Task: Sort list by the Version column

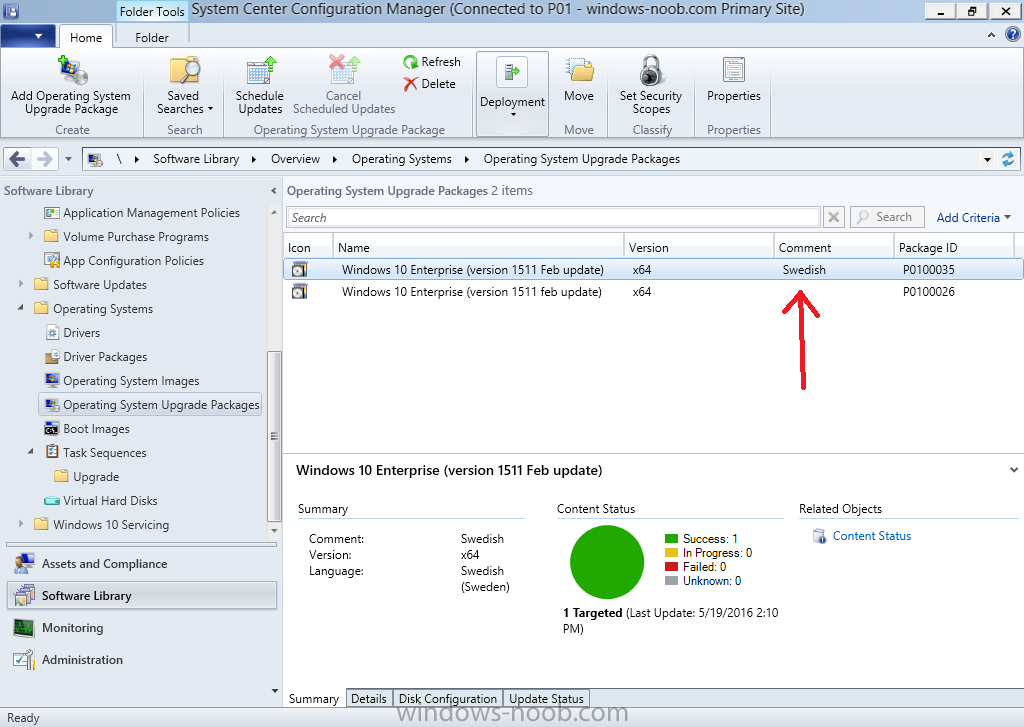Action: coord(699,248)
